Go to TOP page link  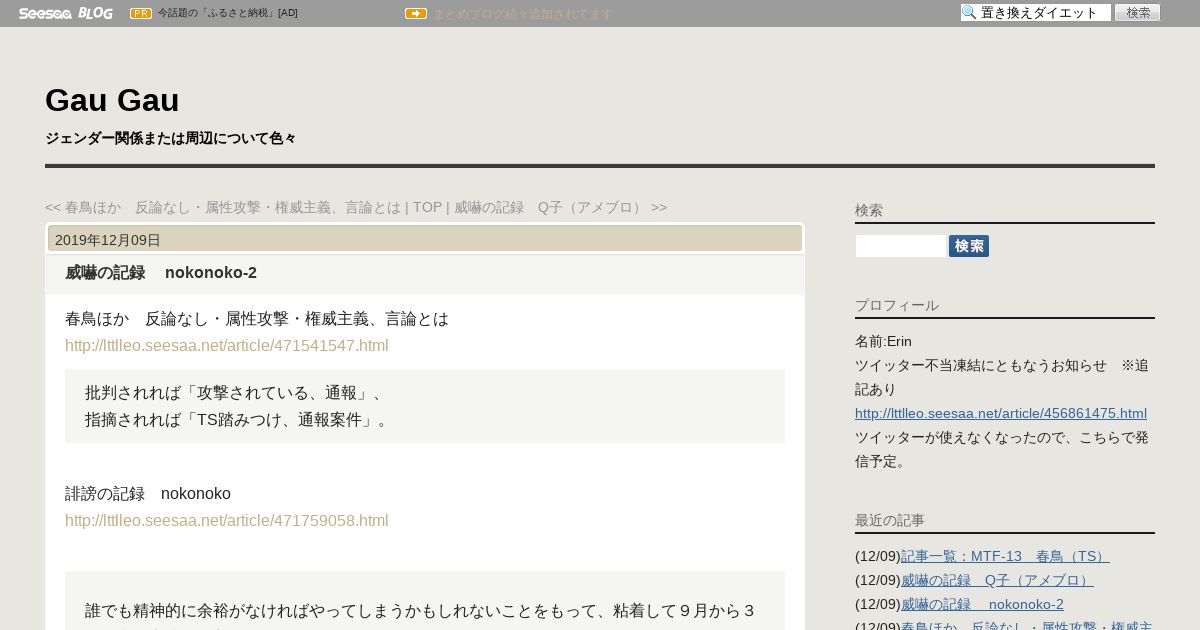(428, 207)
